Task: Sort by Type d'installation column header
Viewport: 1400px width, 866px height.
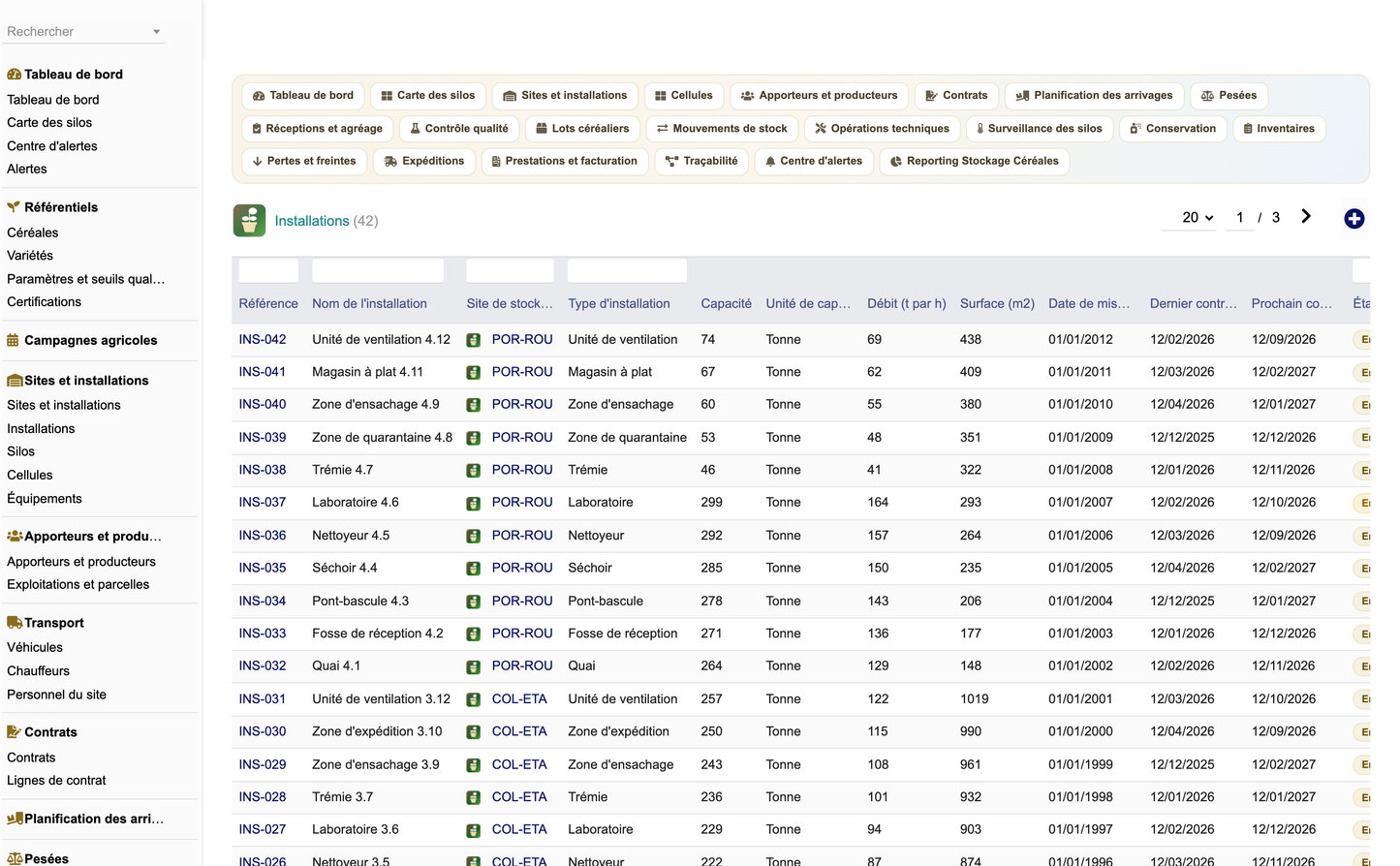Action: pyautogui.click(x=619, y=304)
